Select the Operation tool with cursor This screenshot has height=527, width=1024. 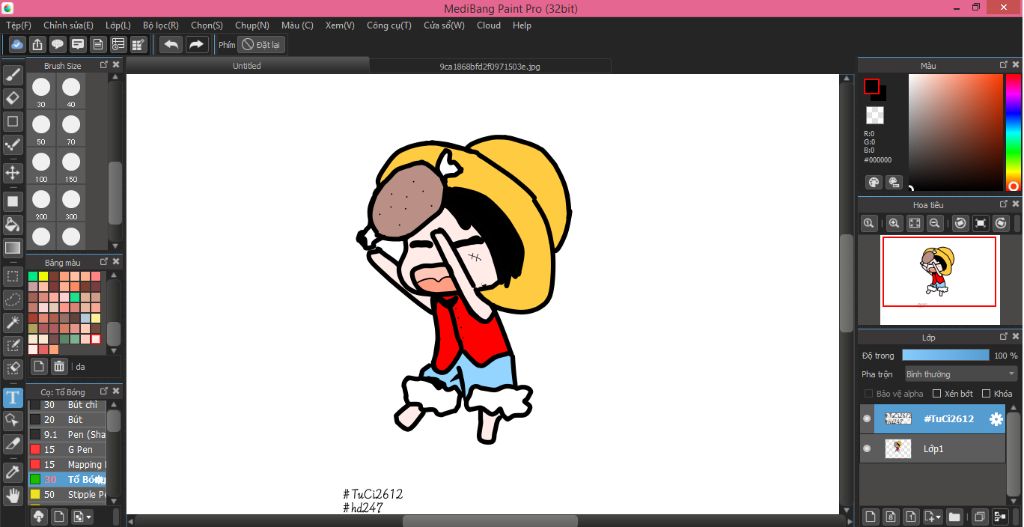click(x=12, y=420)
